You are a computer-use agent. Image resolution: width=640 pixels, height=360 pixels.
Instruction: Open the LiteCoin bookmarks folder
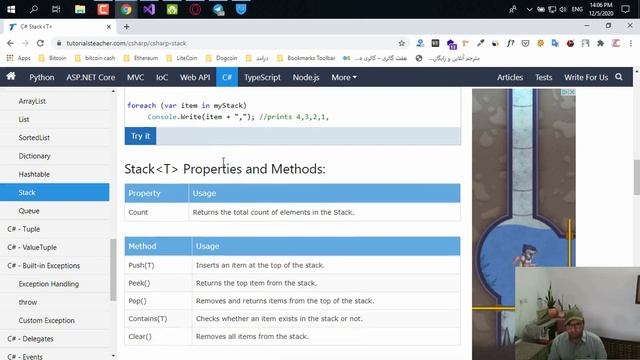click(182, 58)
